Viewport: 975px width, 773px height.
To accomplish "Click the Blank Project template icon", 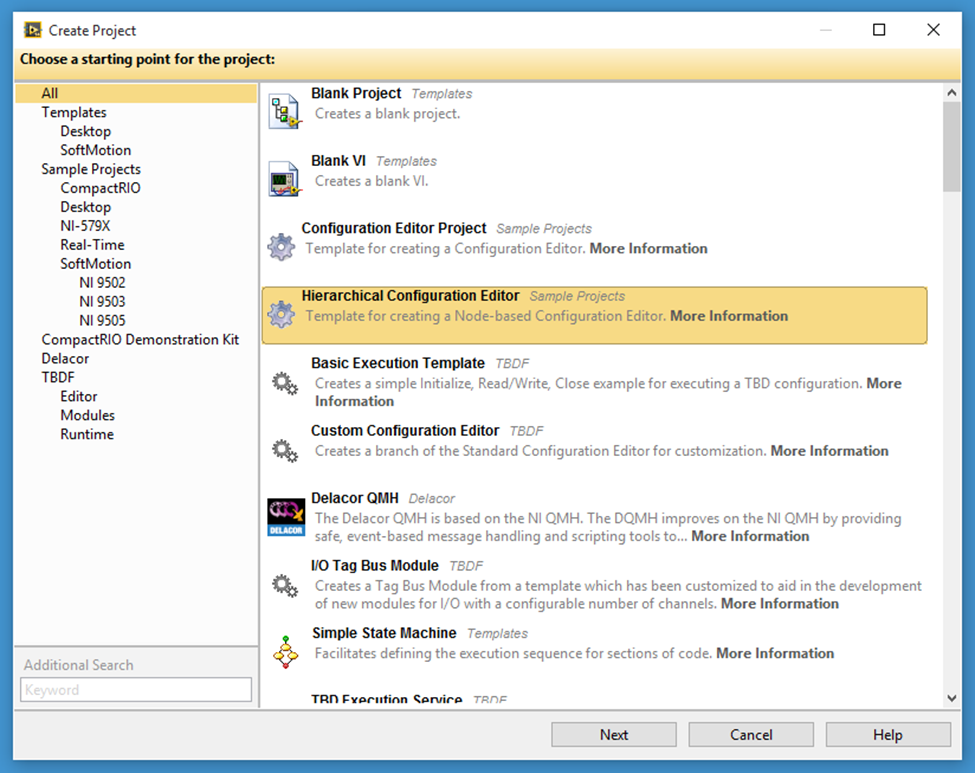I will tap(285, 111).
